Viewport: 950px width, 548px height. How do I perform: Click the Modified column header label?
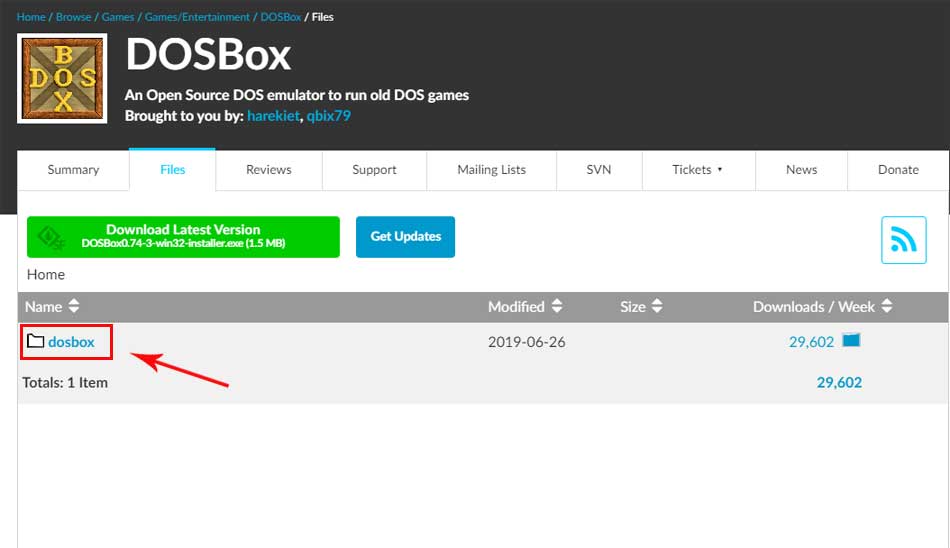pos(516,307)
